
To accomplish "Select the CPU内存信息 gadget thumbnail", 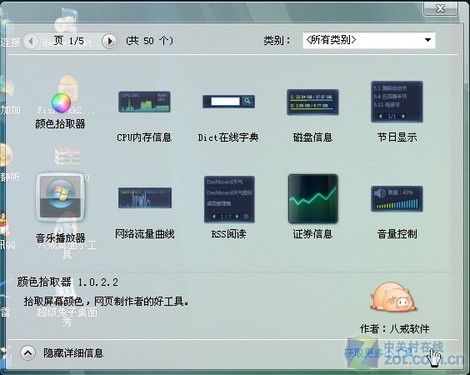I will pos(144,102).
